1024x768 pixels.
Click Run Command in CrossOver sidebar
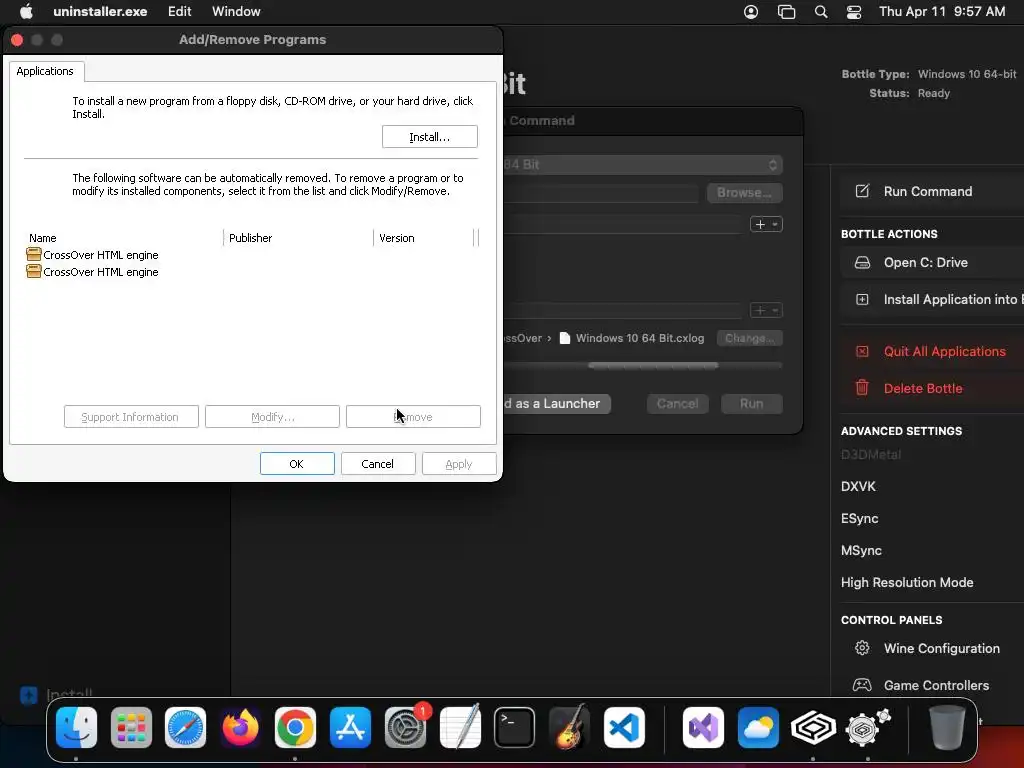[x=932, y=191]
